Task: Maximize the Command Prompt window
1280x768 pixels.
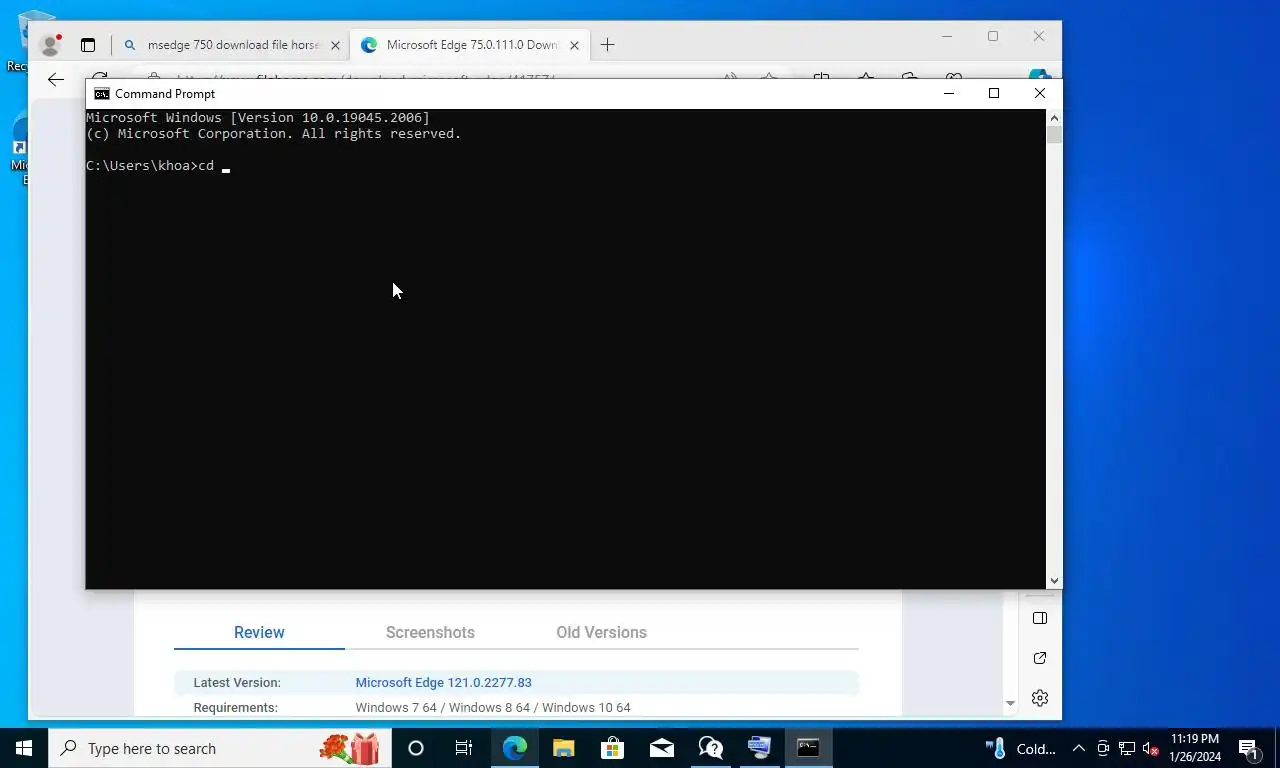Action: click(994, 93)
